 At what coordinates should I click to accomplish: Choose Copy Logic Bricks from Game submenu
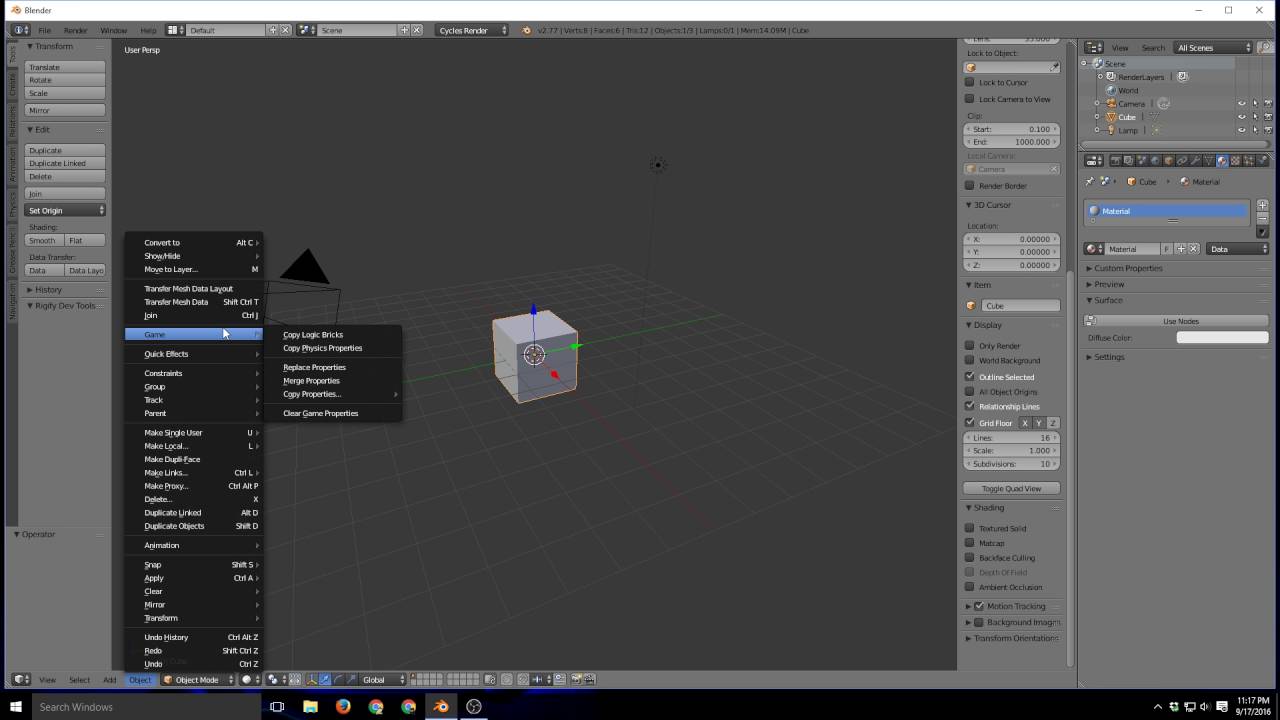[x=313, y=335]
